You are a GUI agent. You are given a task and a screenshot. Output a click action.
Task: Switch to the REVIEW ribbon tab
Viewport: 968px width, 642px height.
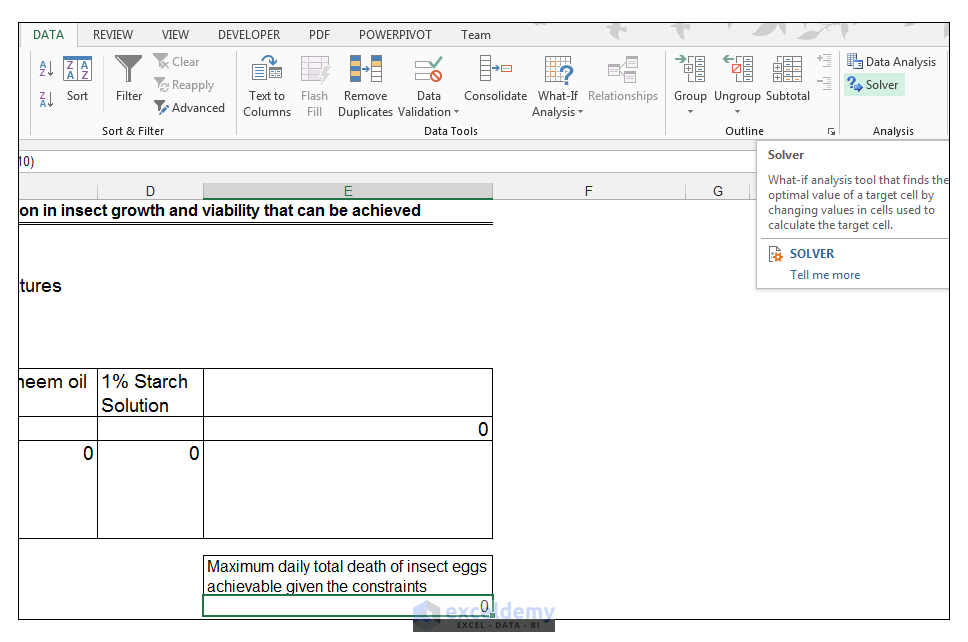112,34
